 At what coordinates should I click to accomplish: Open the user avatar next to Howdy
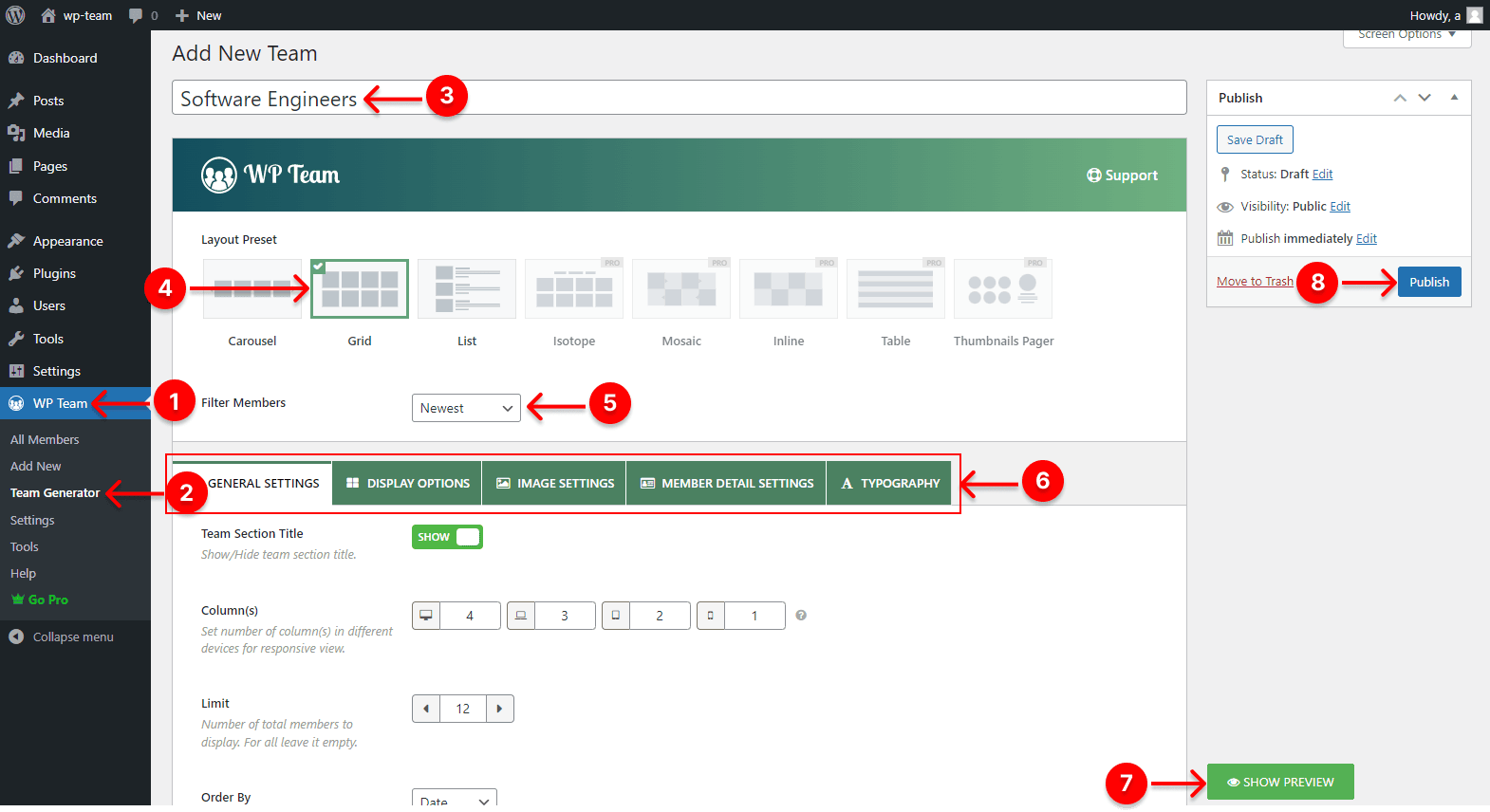point(1474,15)
